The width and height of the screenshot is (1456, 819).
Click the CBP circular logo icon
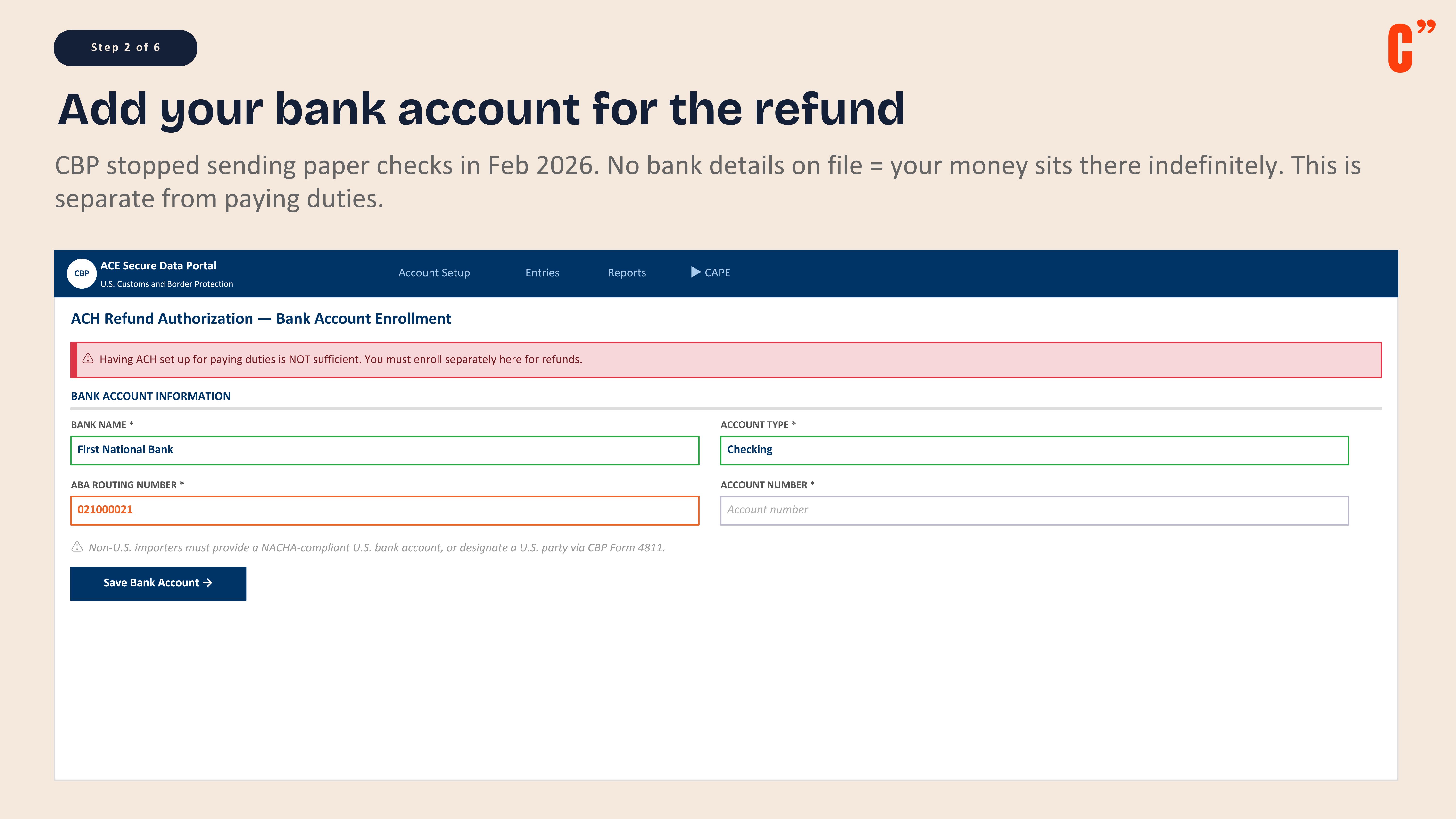(81, 273)
